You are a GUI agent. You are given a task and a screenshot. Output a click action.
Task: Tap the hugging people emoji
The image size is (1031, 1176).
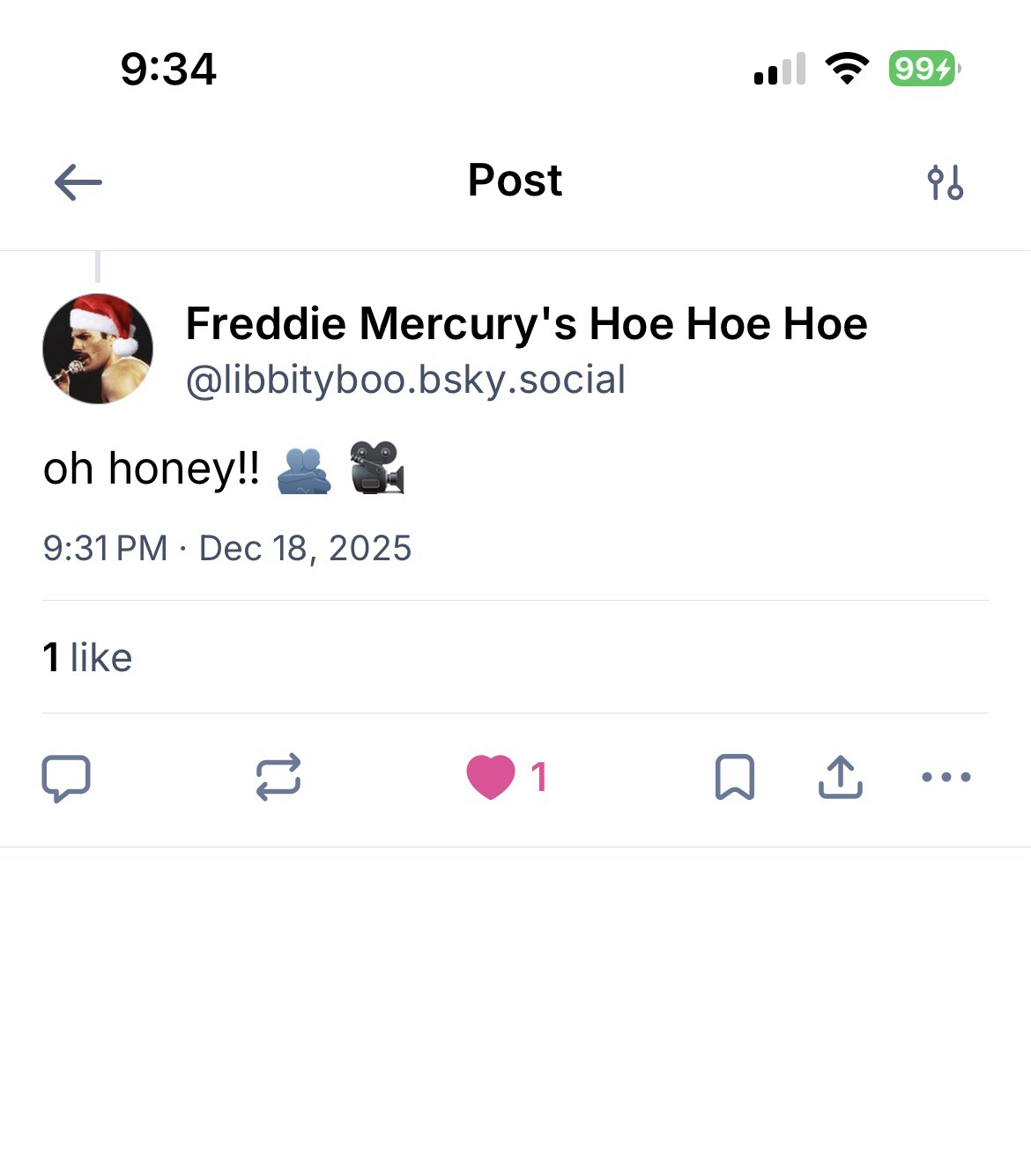(303, 470)
